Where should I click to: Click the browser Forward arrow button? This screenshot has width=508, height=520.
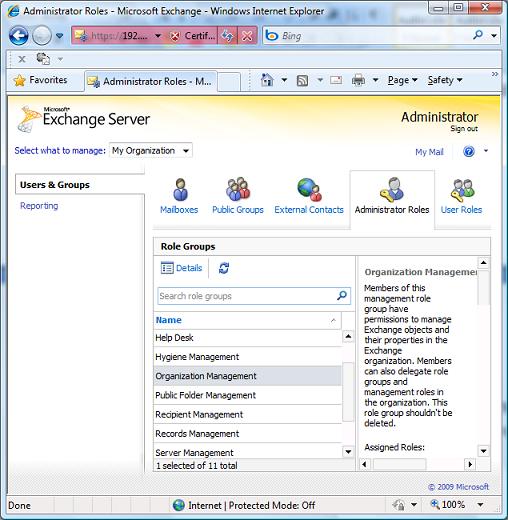42,36
